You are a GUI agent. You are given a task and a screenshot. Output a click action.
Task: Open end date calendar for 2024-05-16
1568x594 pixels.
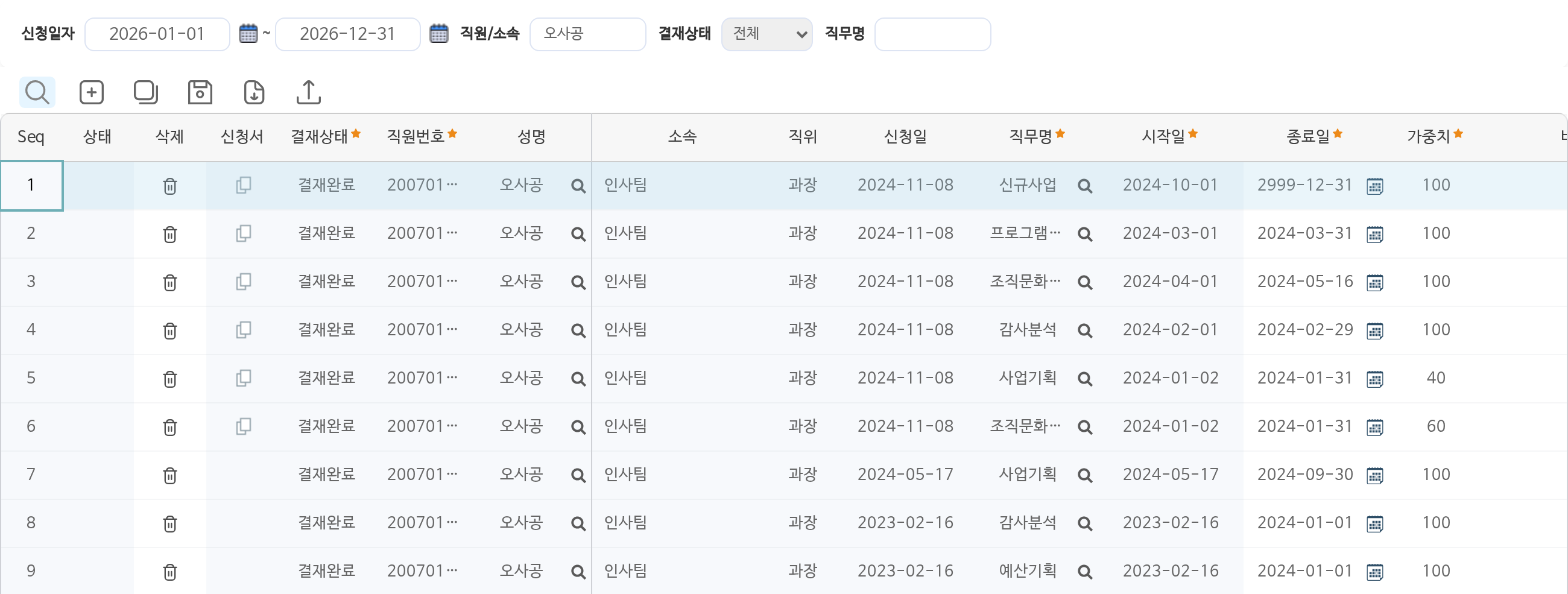pos(1374,282)
